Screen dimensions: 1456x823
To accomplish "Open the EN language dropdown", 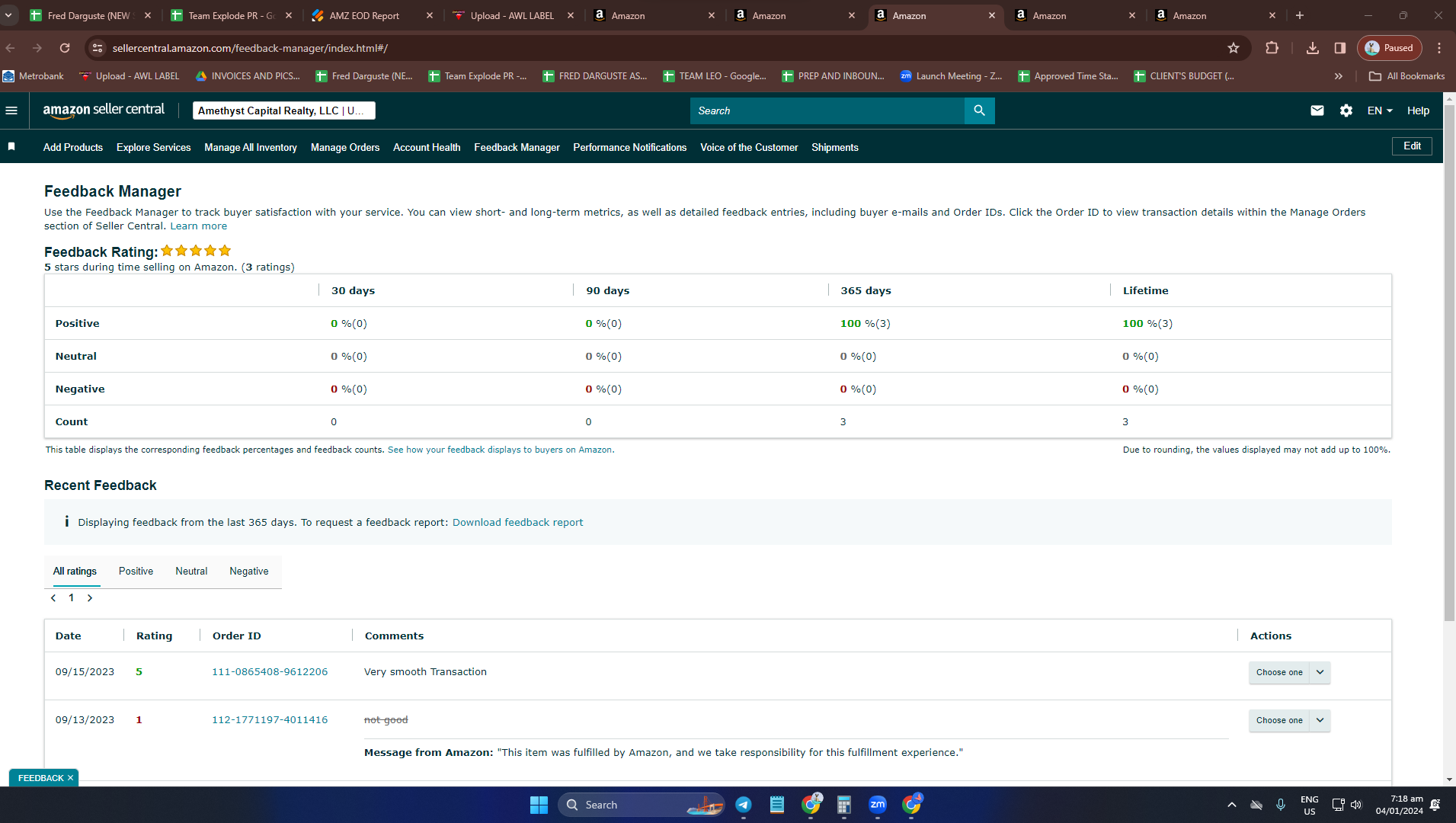I will tap(1380, 110).
